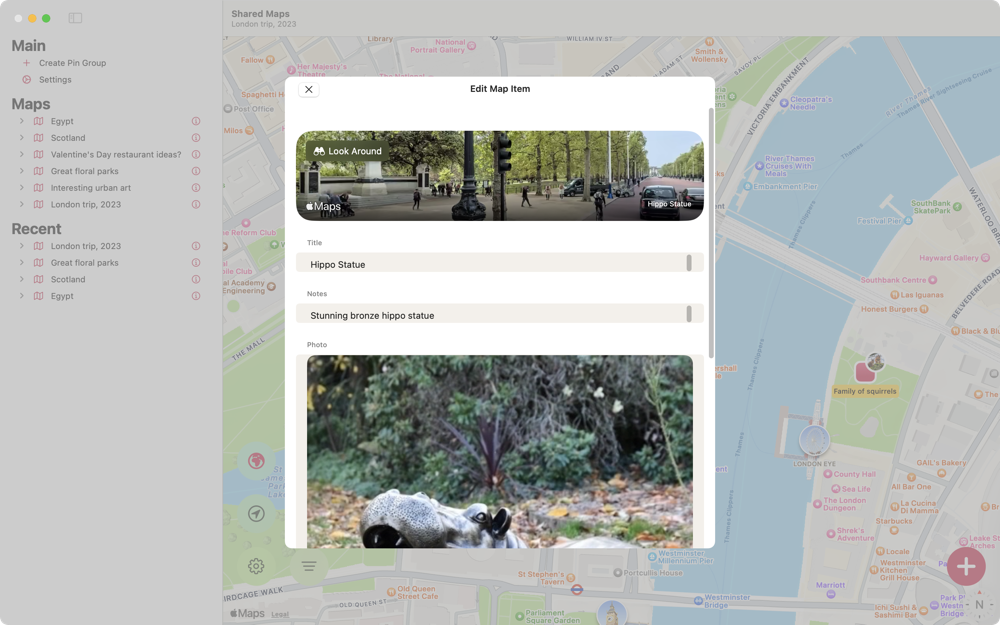Show info for Scotland under Maps
1000x625 pixels.
(x=196, y=138)
